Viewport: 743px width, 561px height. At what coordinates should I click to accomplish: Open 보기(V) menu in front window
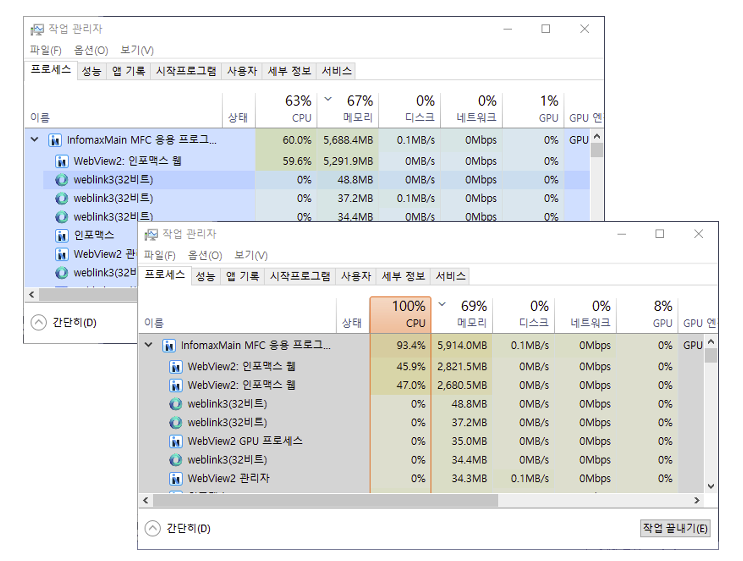click(x=251, y=255)
